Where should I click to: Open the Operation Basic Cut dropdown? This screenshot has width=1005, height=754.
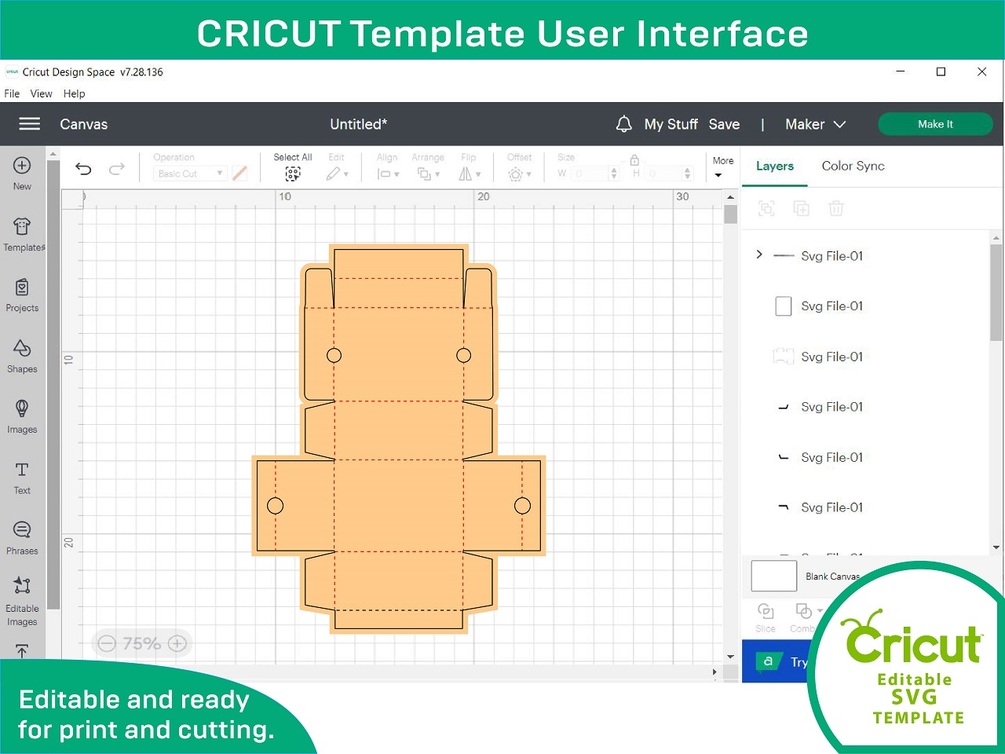click(190, 173)
